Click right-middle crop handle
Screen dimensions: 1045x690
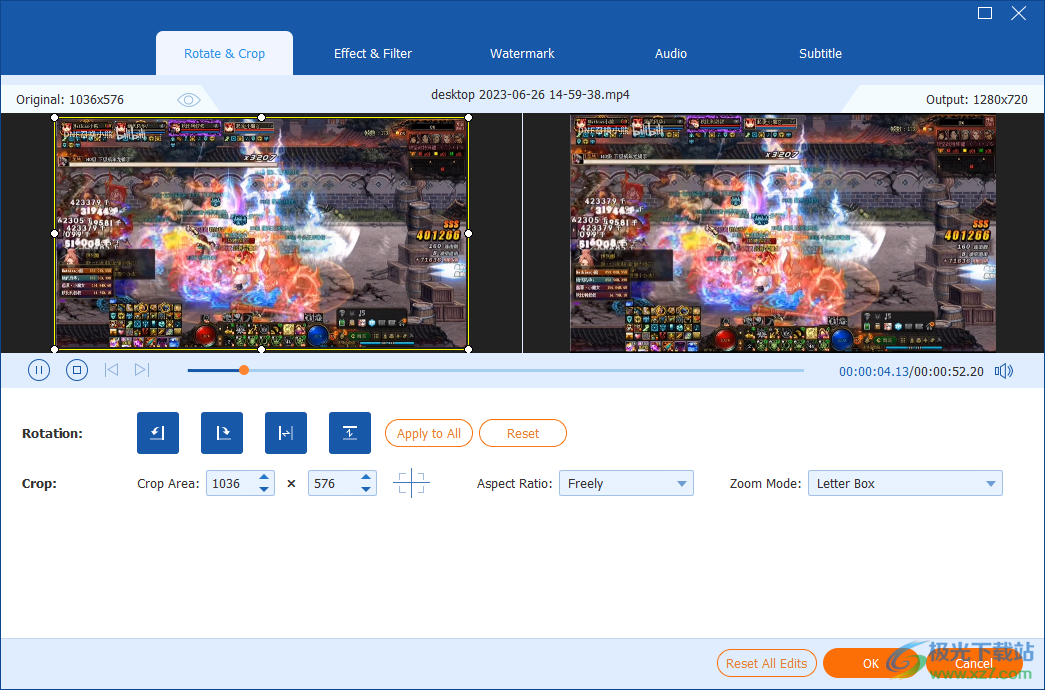[469, 233]
